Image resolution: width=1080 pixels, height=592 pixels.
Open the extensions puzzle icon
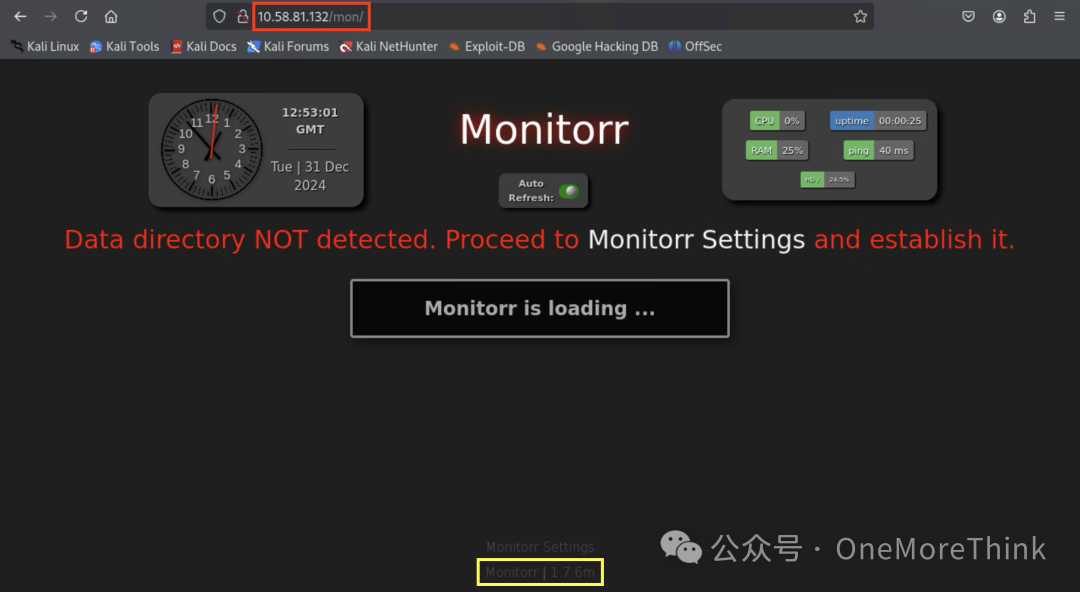(1029, 17)
